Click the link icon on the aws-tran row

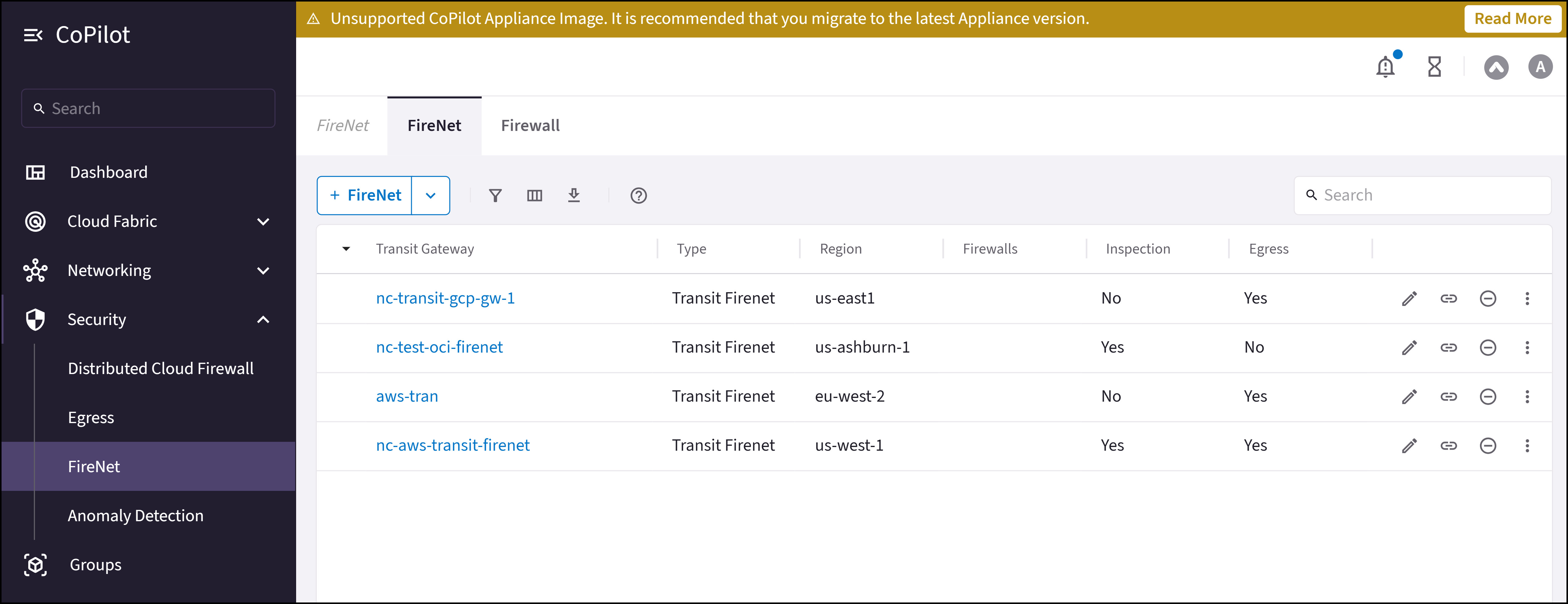(x=1449, y=396)
